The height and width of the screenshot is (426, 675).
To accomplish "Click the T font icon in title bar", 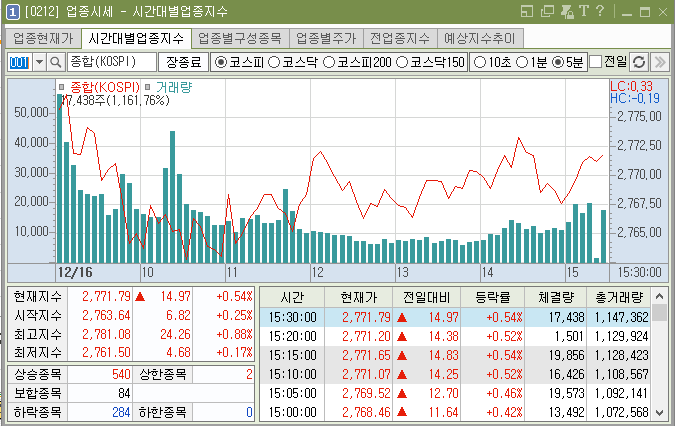I will tap(584, 11).
